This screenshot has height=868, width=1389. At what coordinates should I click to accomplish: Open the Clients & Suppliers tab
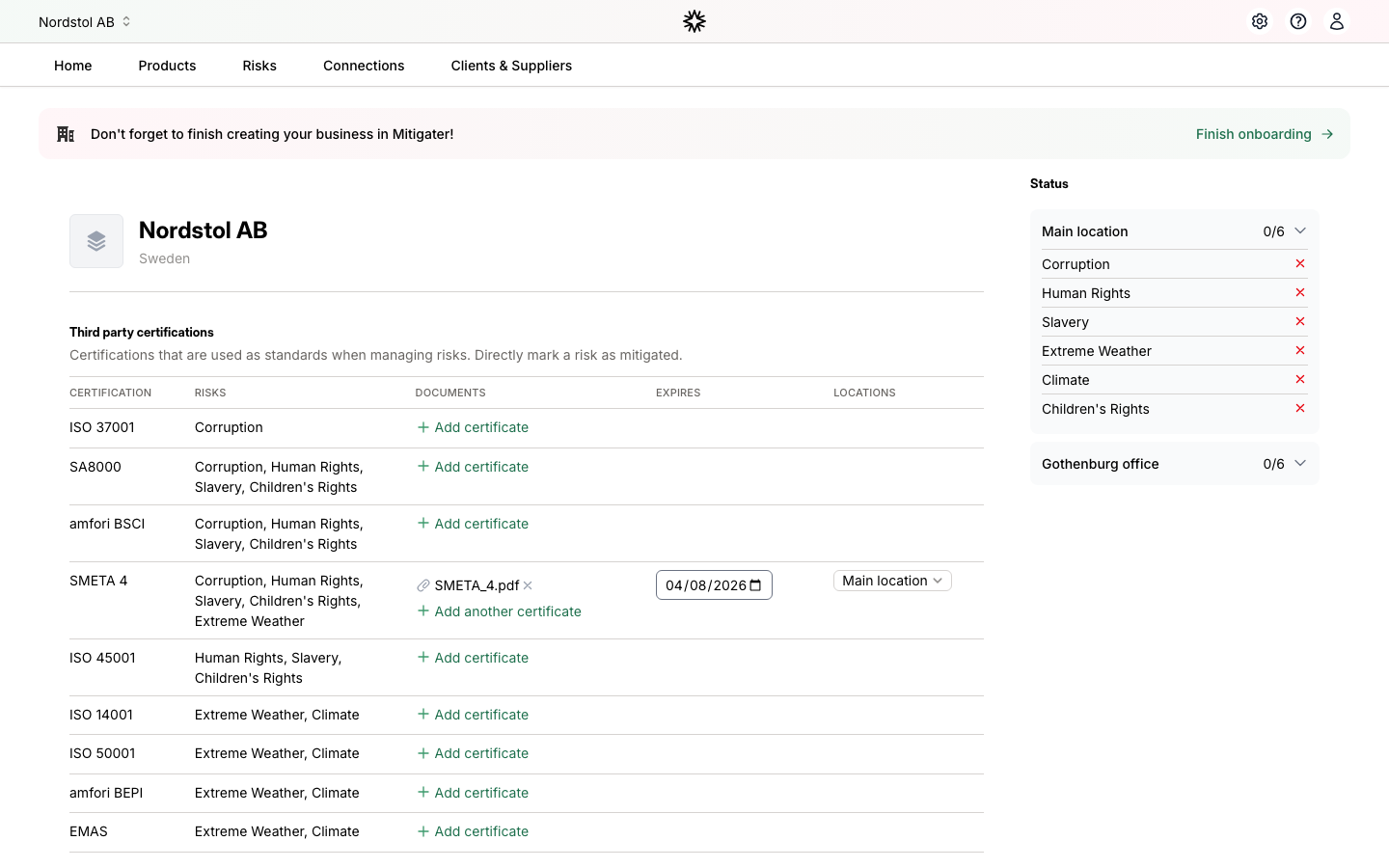[511, 66]
